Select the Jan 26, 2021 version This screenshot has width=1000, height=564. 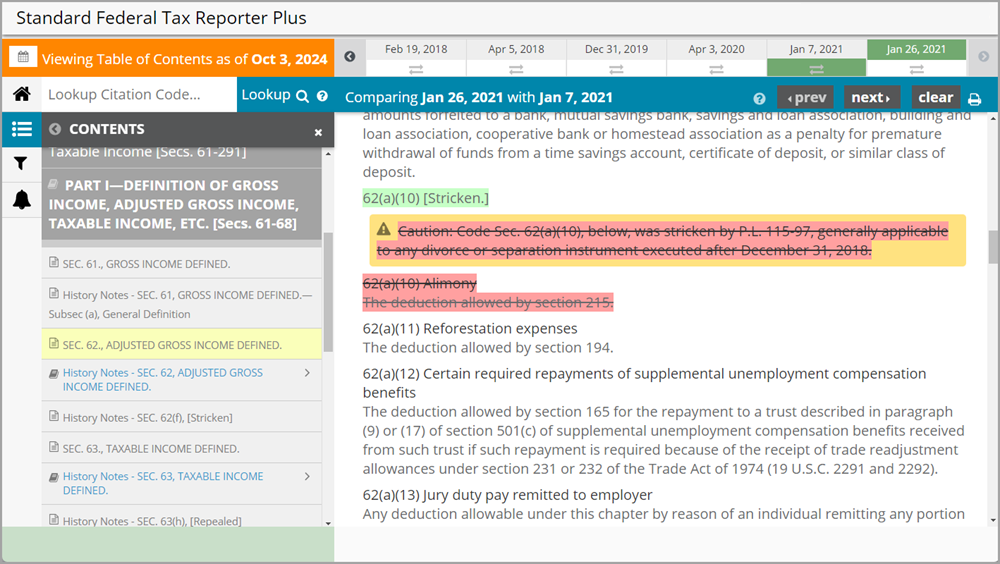point(916,49)
